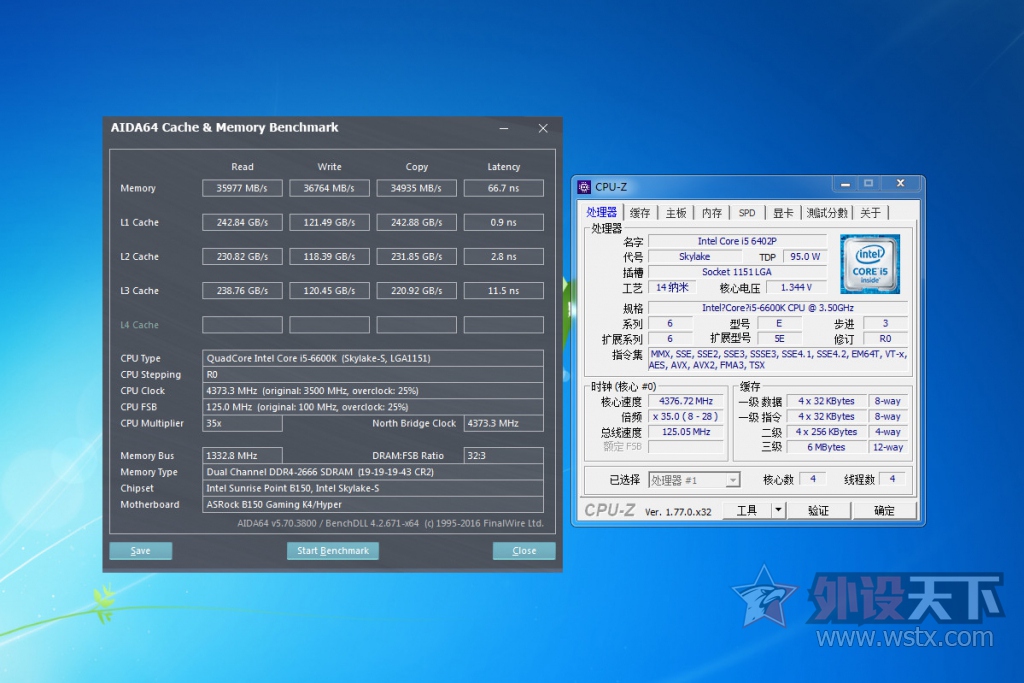Click the Memory Type field Dual Channel DDR4-2666
This screenshot has height=683, width=1024.
[373, 471]
